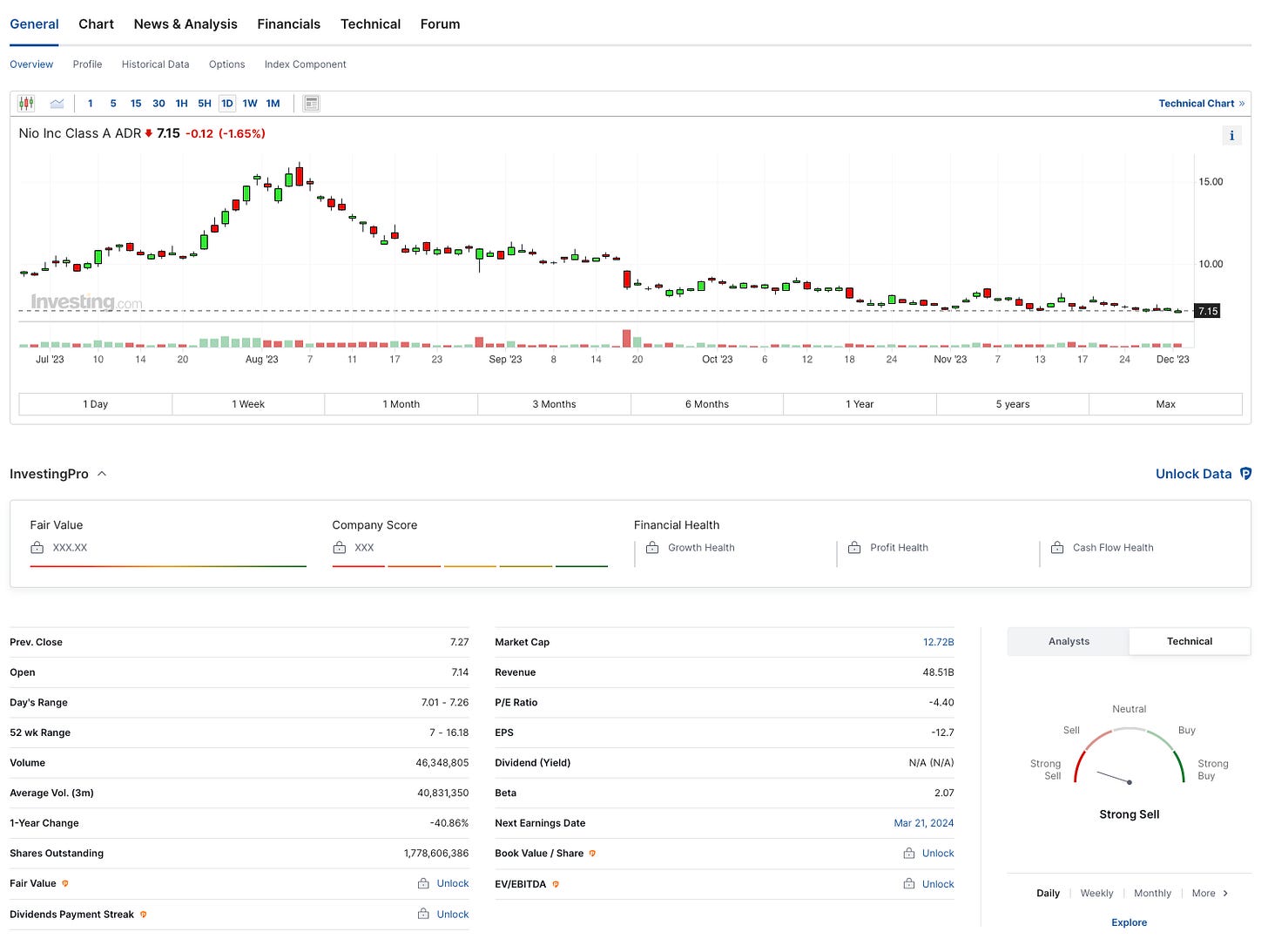Click the lock icon in the Book Value row
This screenshot has width=1268, height=952.
click(x=909, y=854)
